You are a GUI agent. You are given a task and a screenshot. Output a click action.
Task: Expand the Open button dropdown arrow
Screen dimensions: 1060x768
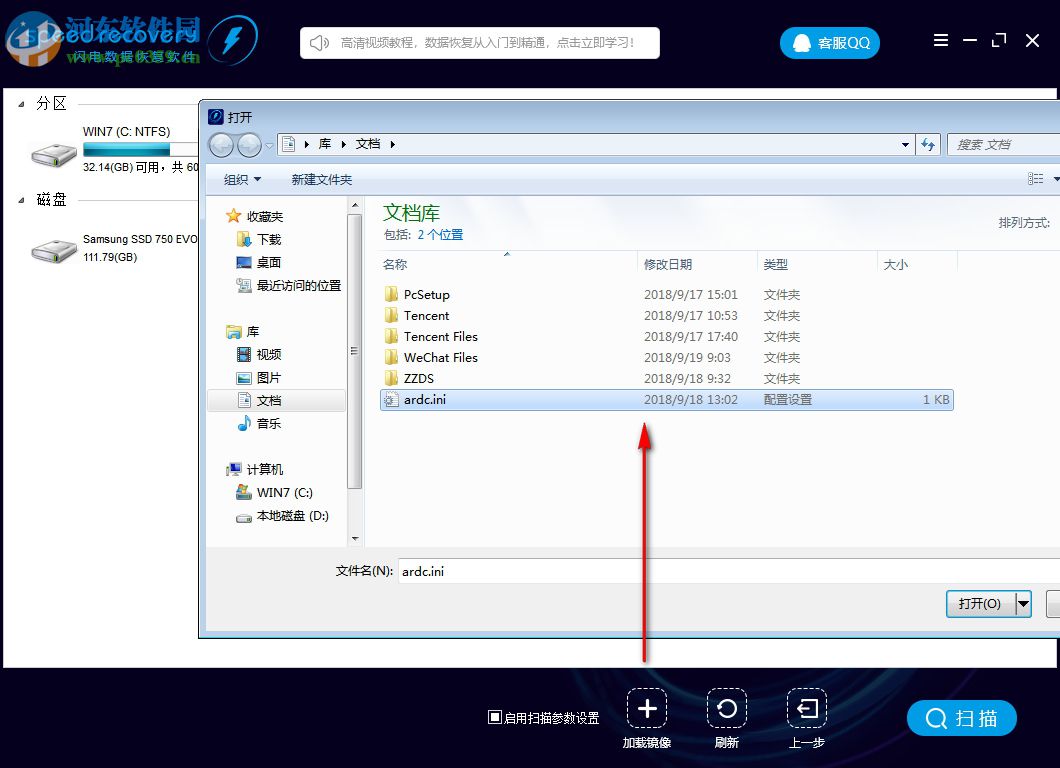tap(1023, 604)
